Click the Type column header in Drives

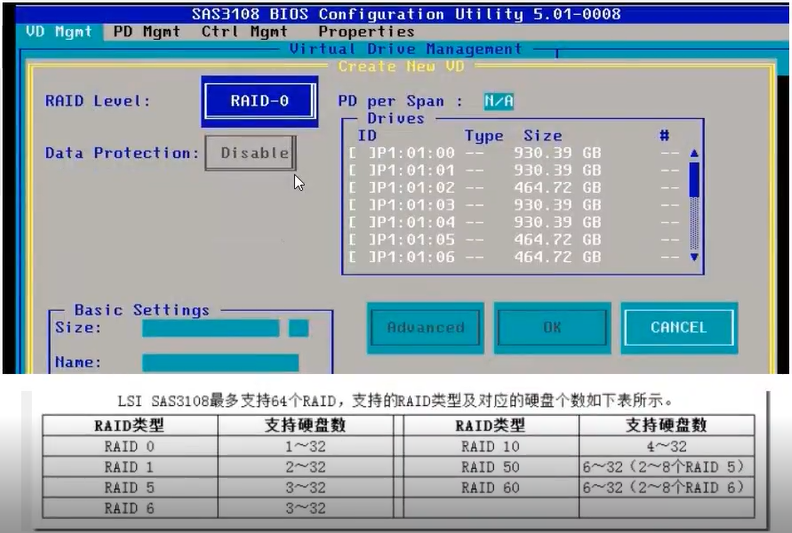tap(484, 136)
